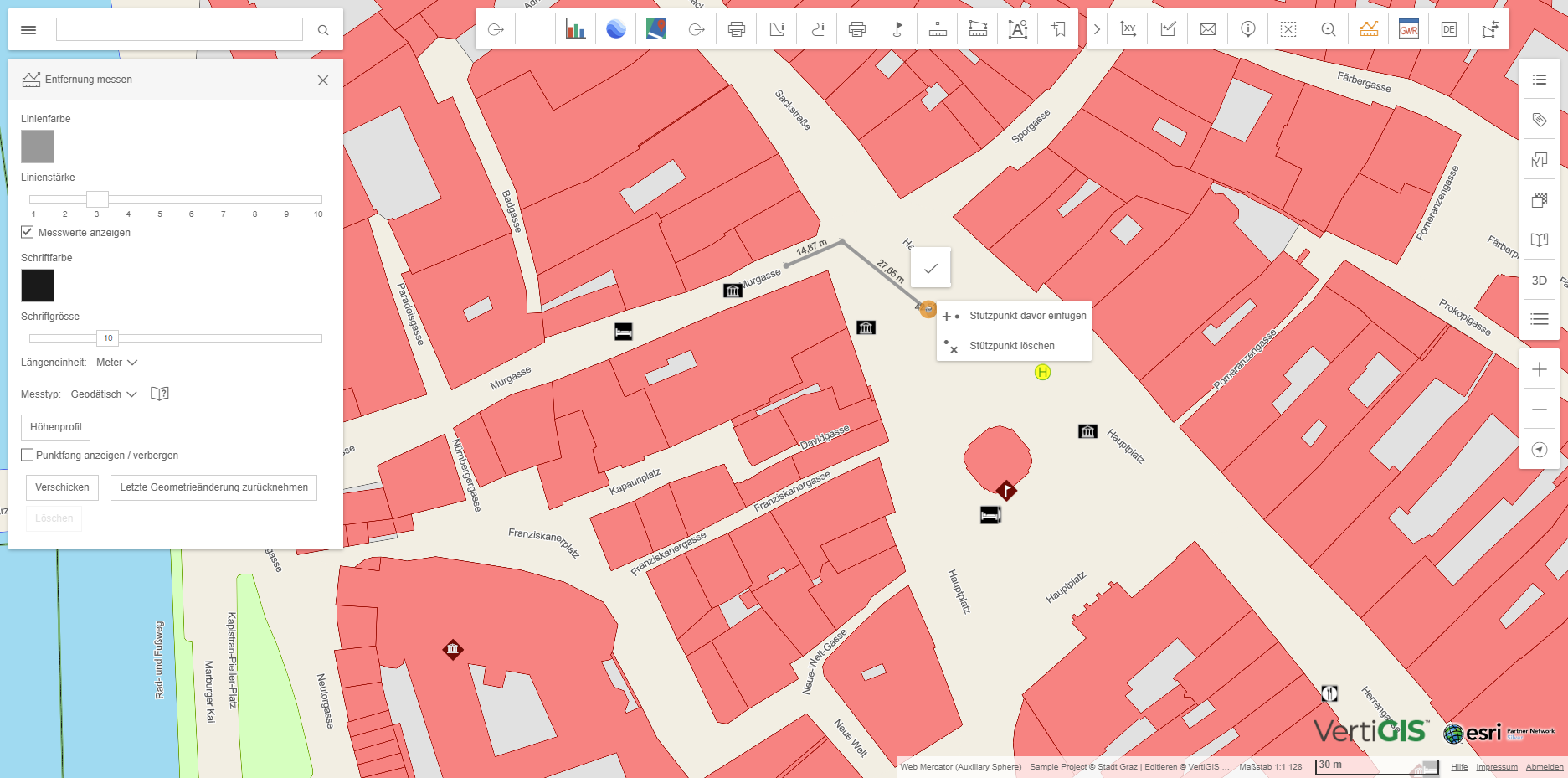Open the XY coordinates tool
Screen dimensions: 1568x778
click(x=1128, y=29)
